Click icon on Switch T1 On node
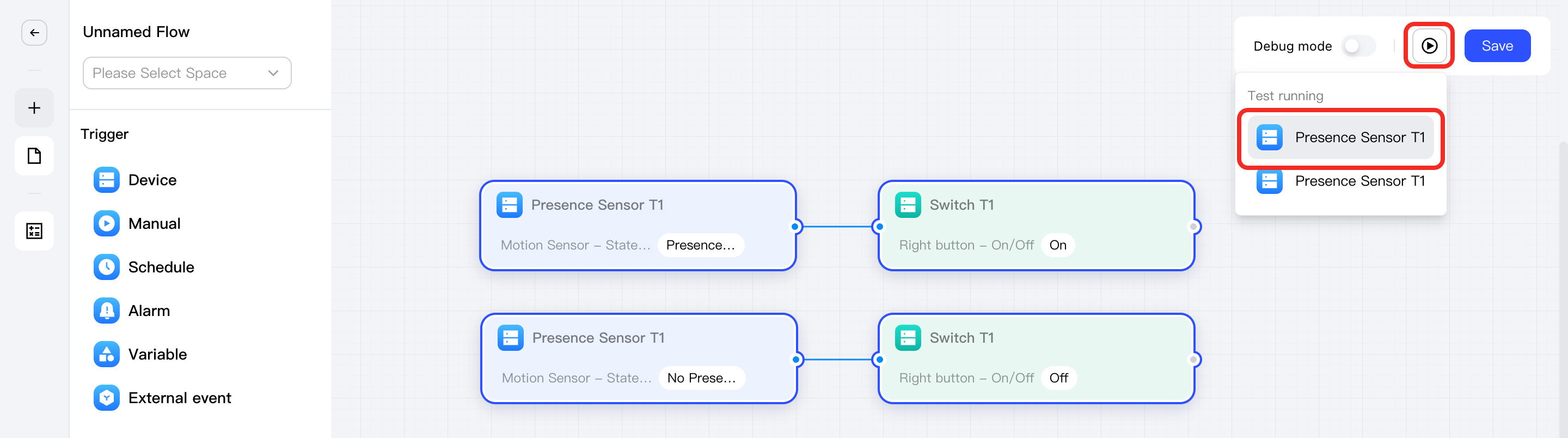 click(908, 205)
